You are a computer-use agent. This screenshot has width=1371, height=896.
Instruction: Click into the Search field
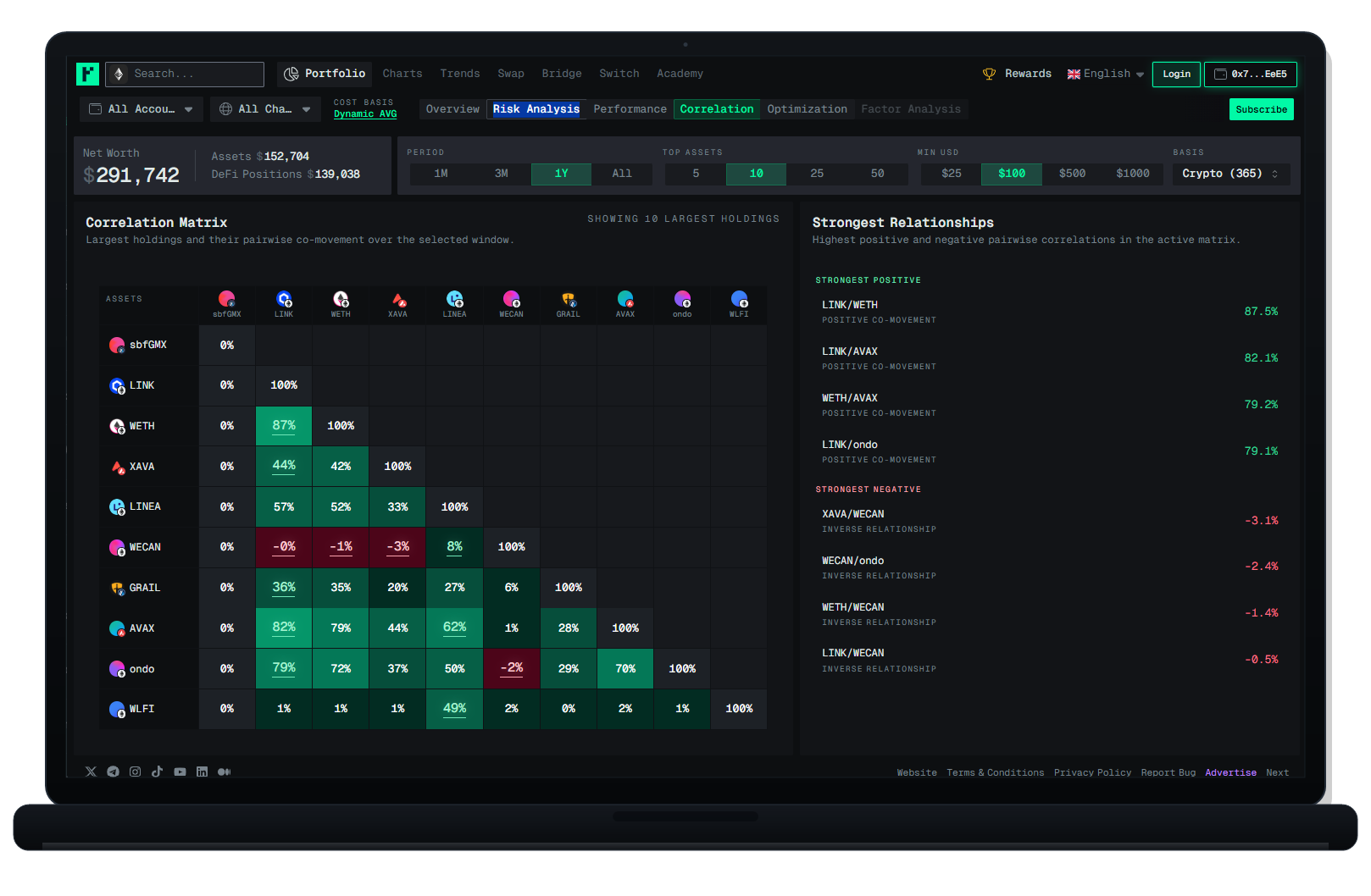point(185,74)
